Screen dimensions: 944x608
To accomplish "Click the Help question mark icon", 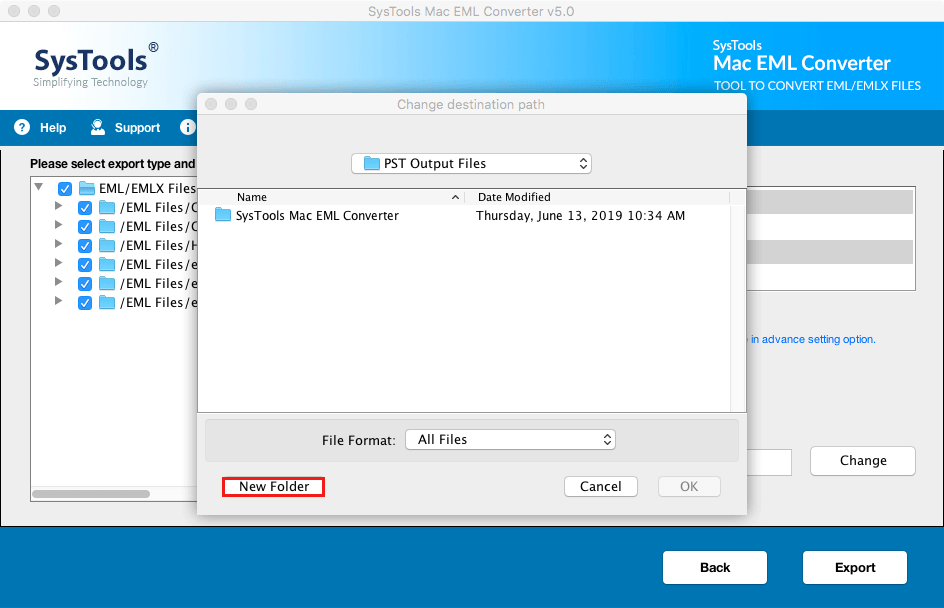I will (x=22, y=128).
